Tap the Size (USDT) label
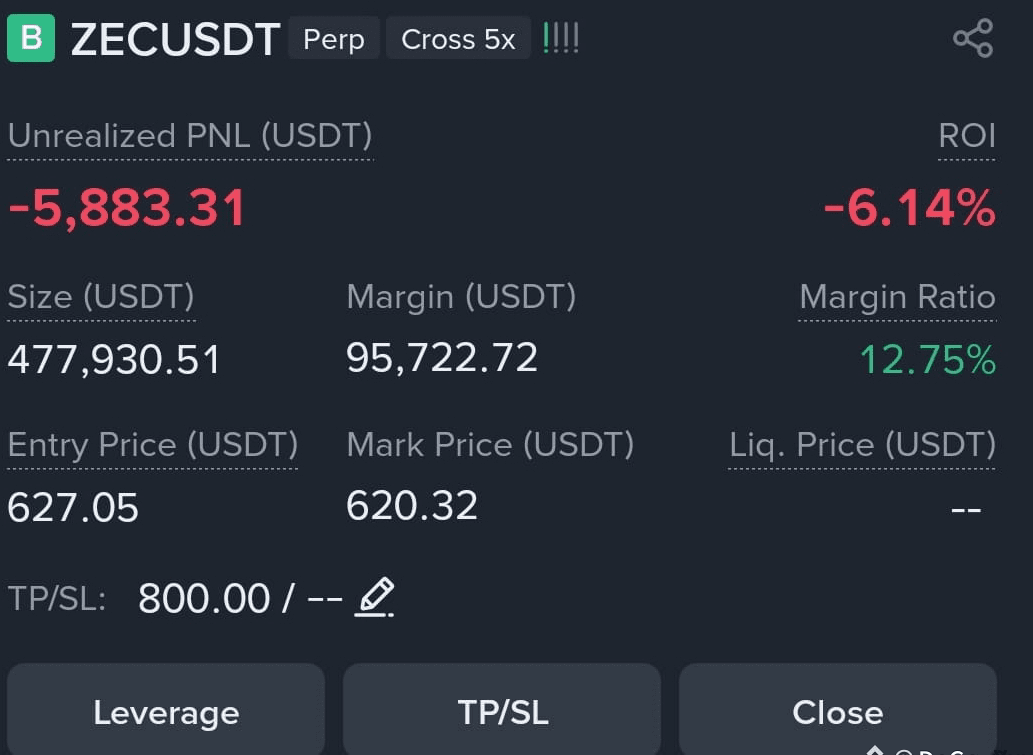The image size is (1033, 755). (101, 297)
